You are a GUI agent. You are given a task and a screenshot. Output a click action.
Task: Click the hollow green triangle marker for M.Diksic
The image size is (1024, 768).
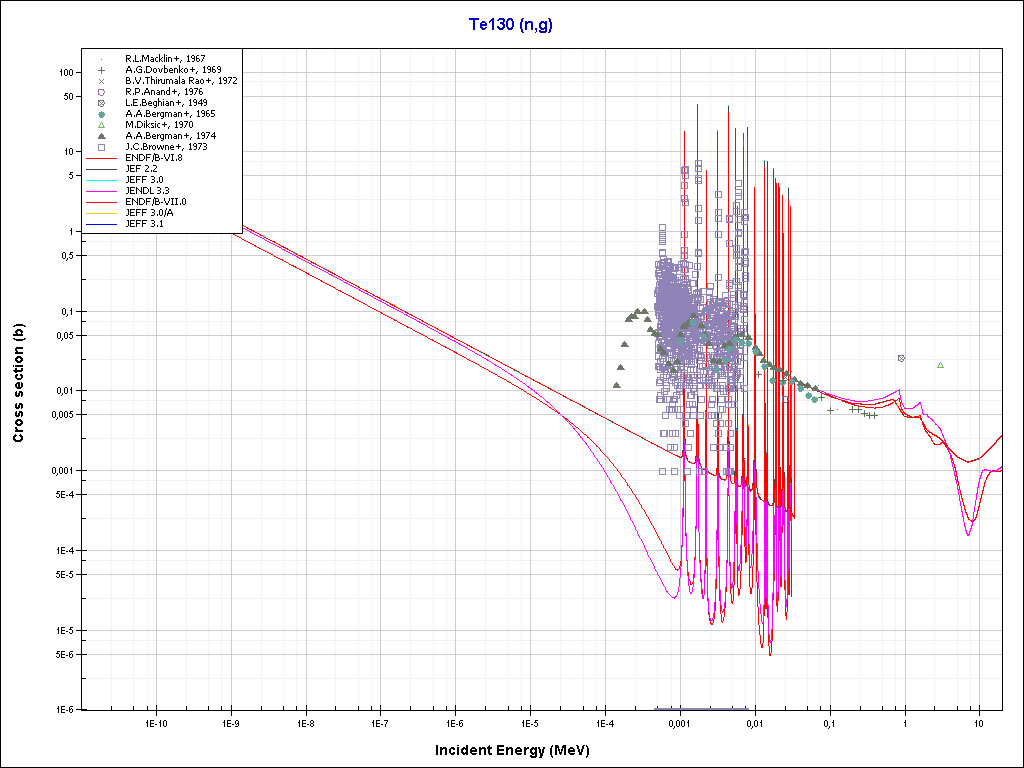tap(102, 125)
